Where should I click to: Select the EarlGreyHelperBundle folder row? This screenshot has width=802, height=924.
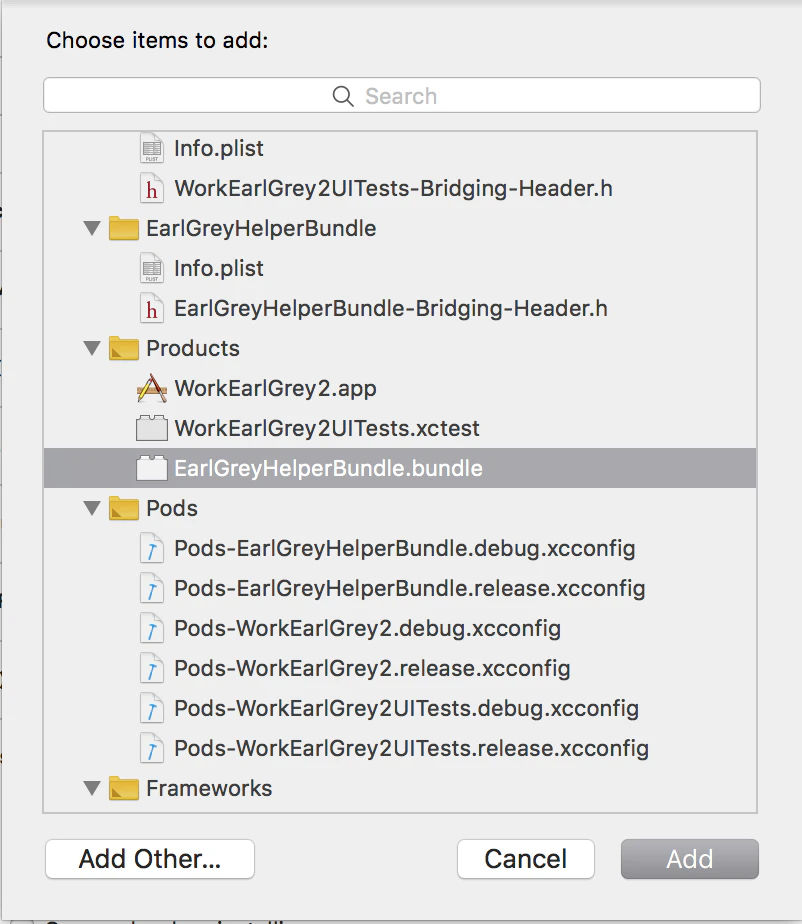click(x=400, y=229)
